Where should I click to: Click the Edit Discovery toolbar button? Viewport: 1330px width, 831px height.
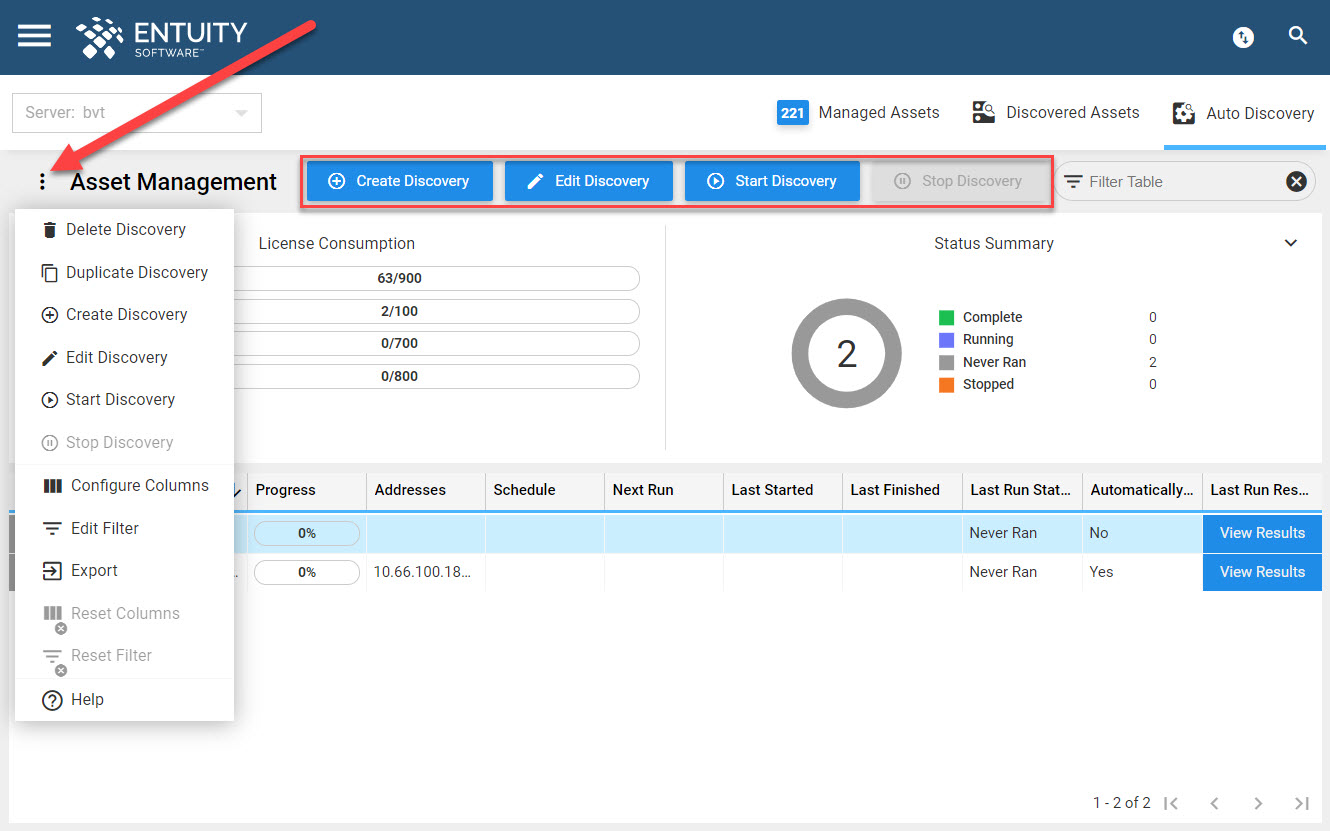coord(588,181)
